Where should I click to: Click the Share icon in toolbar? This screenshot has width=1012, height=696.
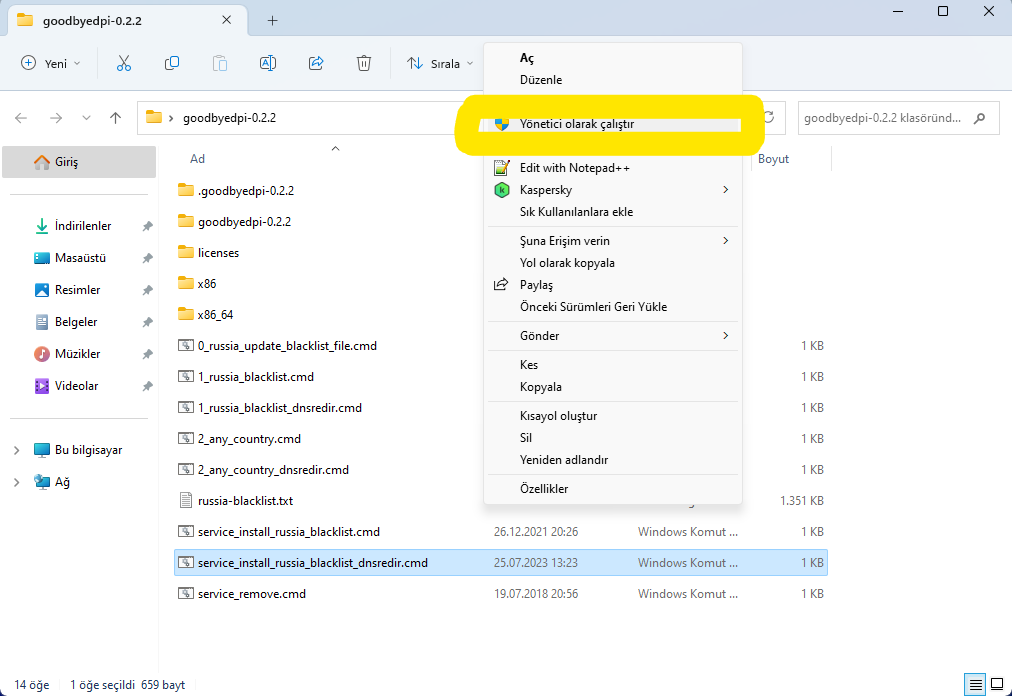316,63
